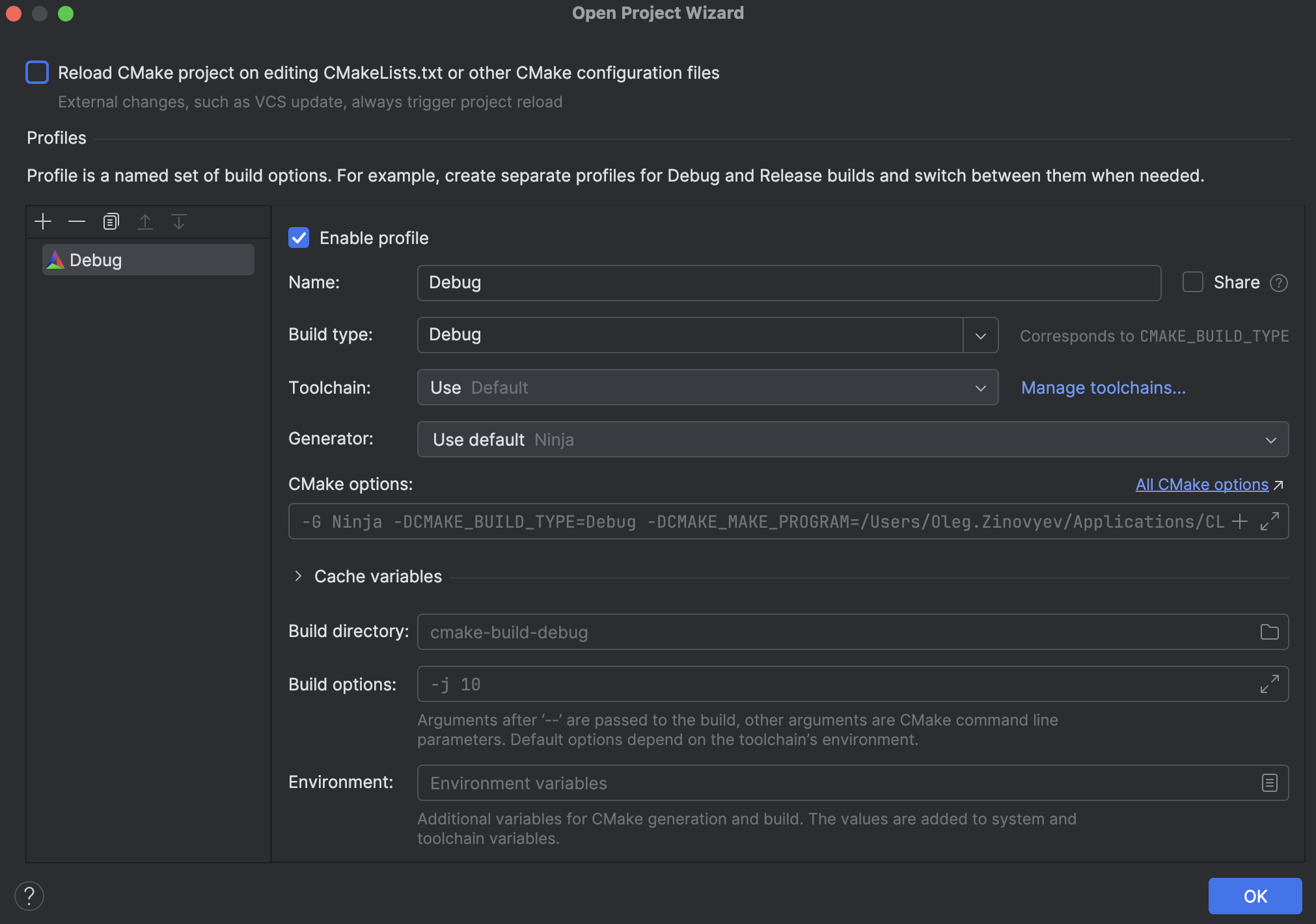Open All CMake options documentation
This screenshot has width=1316, height=924.
[1201, 484]
